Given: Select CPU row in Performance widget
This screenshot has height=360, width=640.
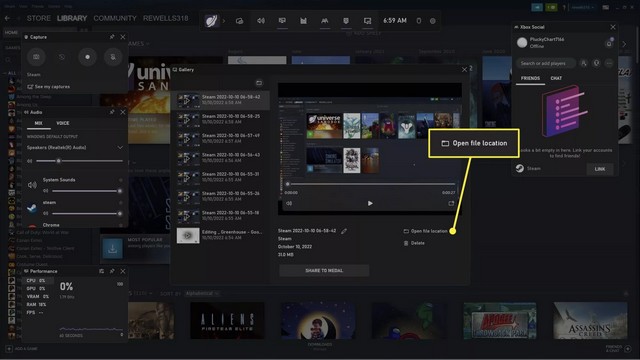Looking at the screenshot, I should pos(38,280).
